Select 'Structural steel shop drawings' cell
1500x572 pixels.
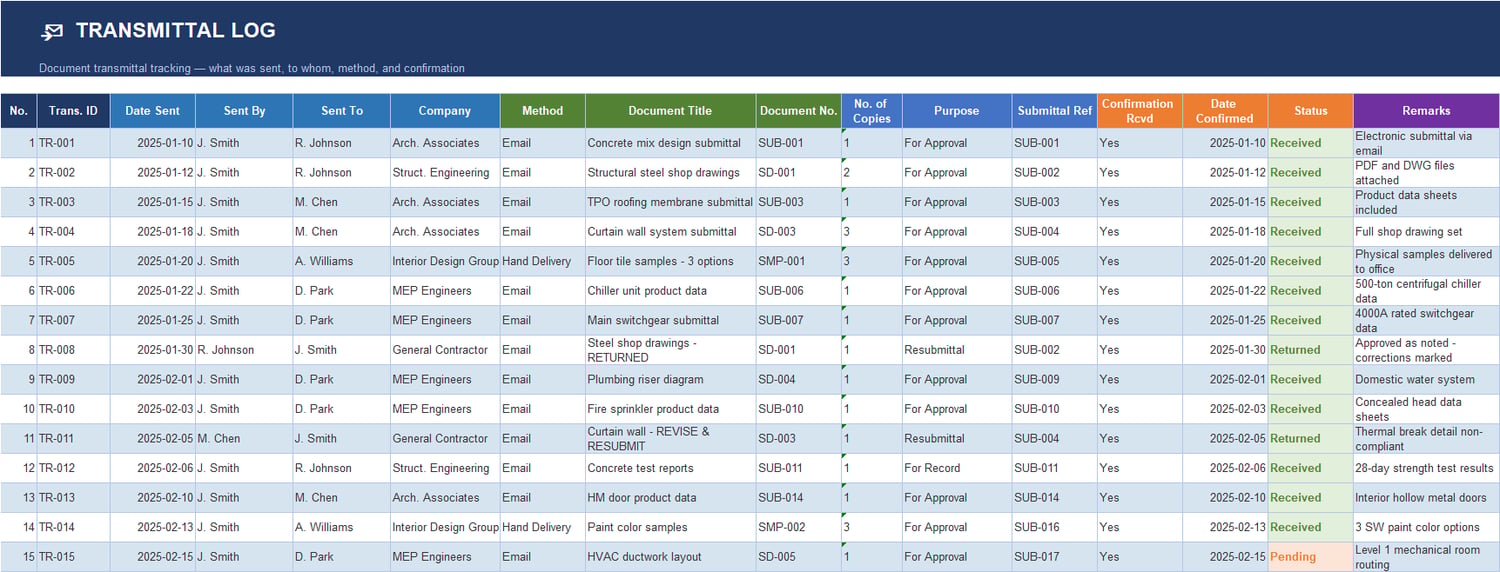click(670, 173)
